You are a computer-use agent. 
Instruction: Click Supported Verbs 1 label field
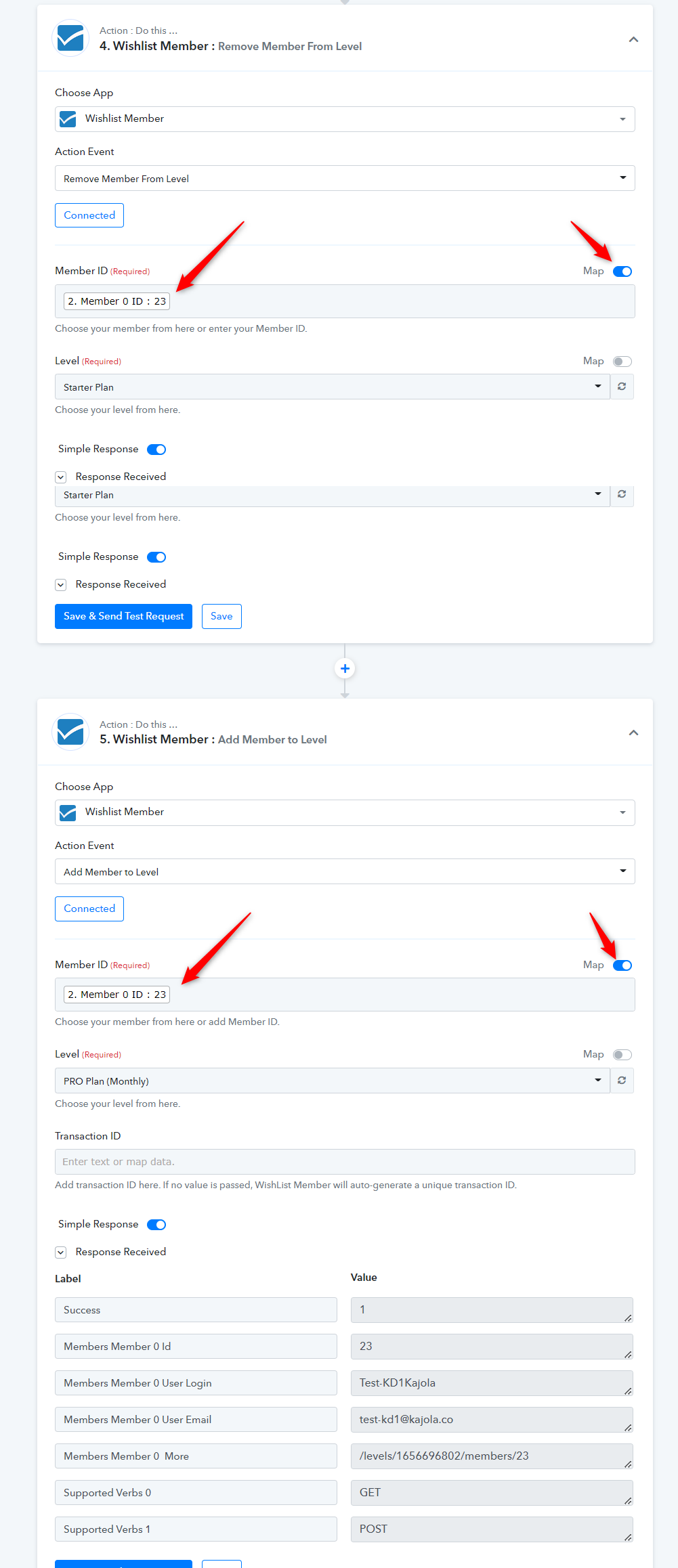[196, 1529]
